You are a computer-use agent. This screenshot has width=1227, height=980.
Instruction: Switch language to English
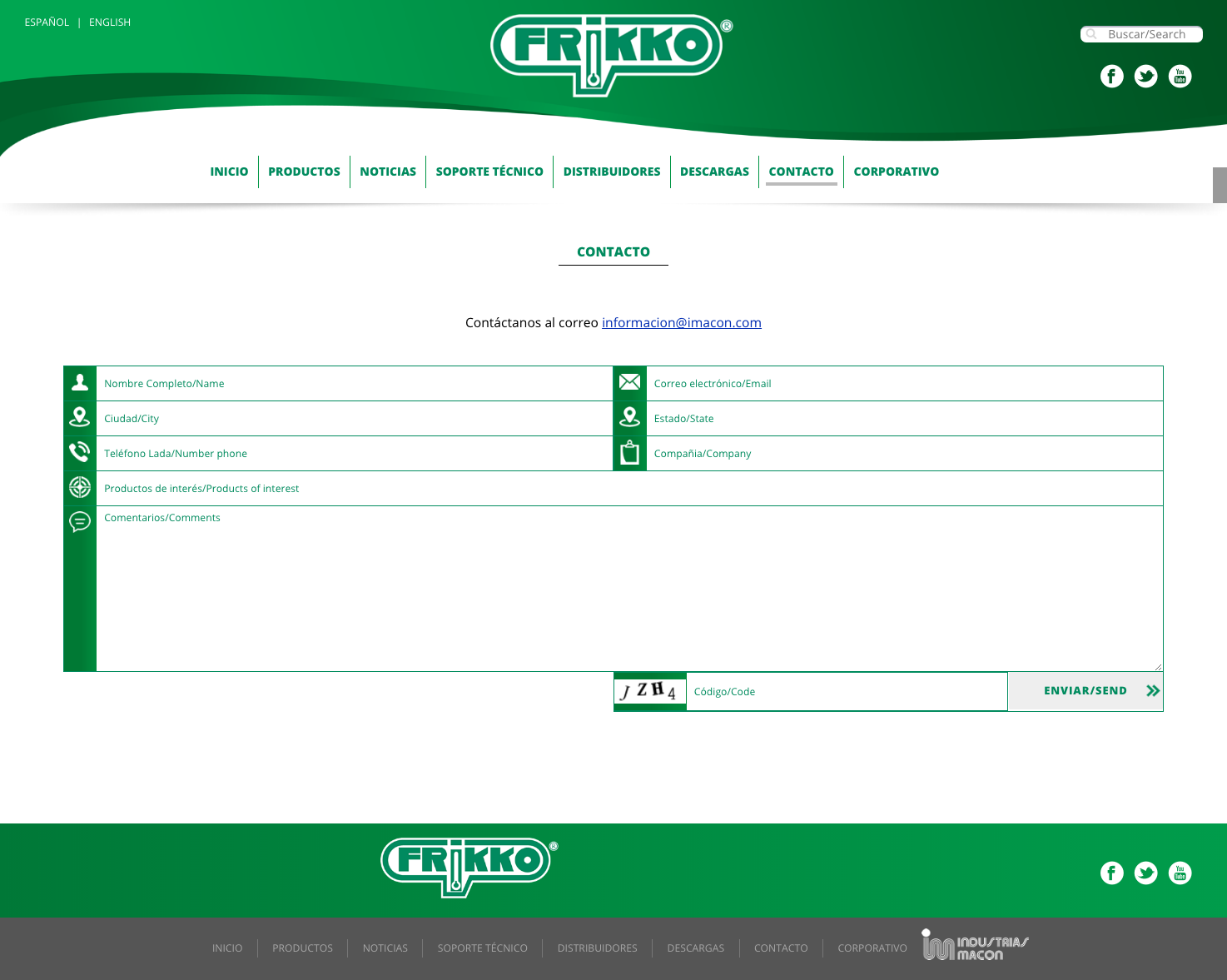click(x=110, y=22)
